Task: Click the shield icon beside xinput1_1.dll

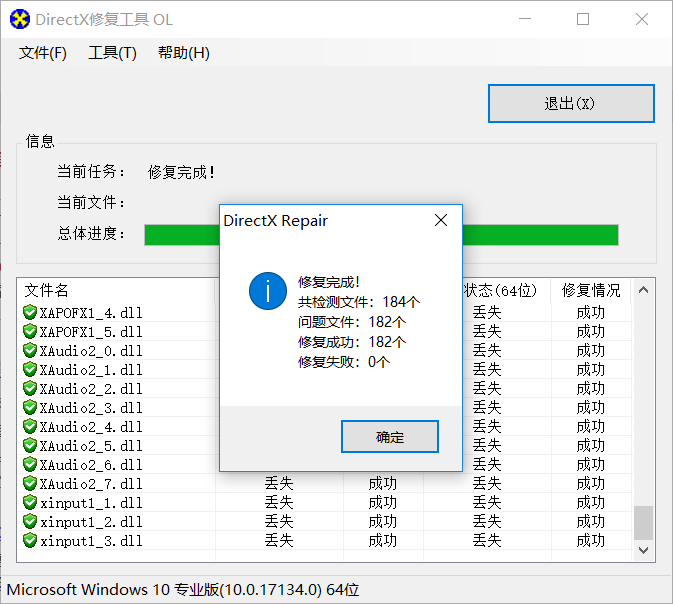Action: click(30, 502)
